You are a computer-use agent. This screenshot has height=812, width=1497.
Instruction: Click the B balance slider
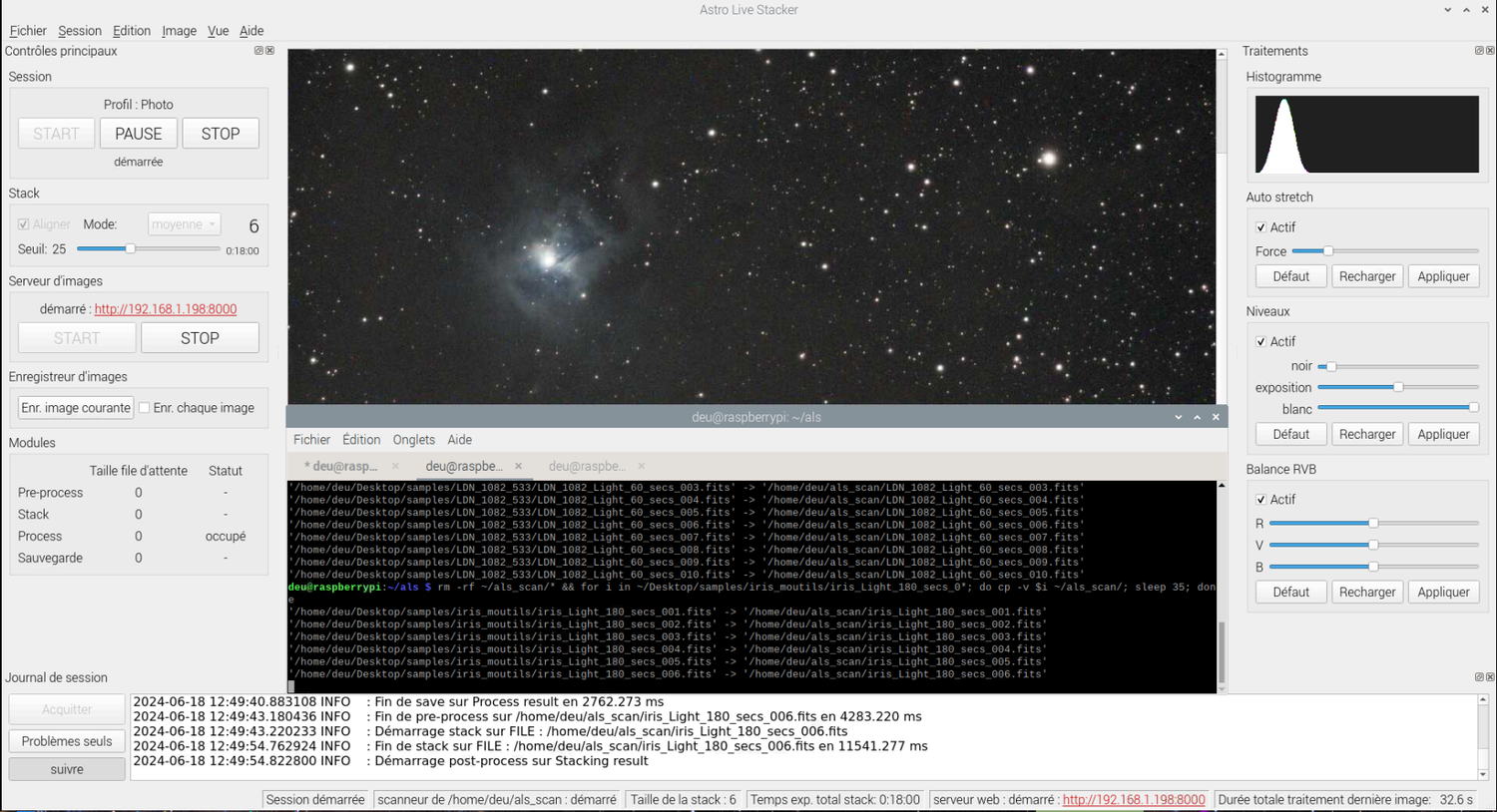click(x=1373, y=567)
